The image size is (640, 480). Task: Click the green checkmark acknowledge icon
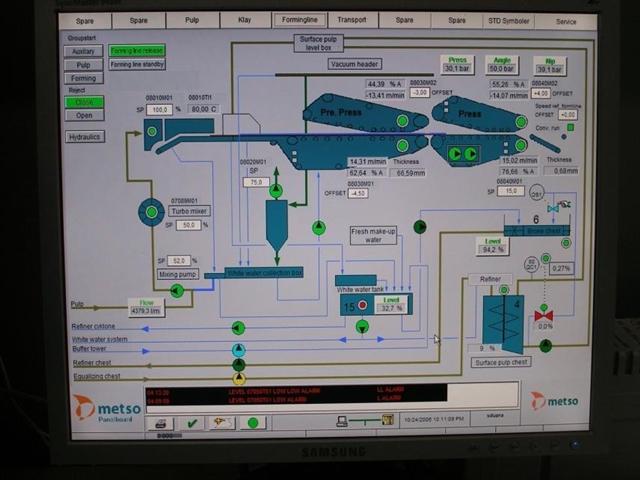(x=191, y=423)
